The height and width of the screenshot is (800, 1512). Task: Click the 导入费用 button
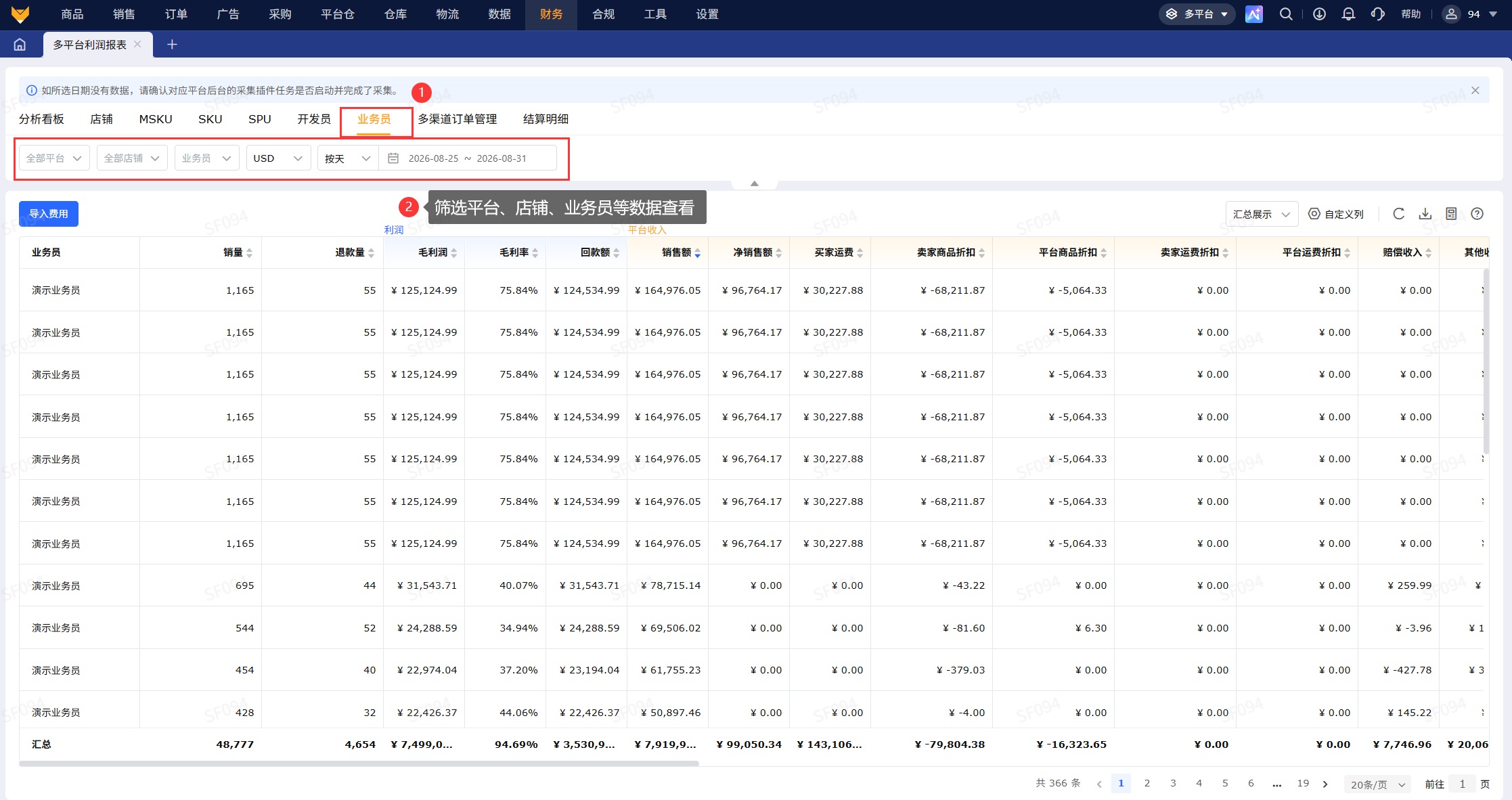[x=49, y=214]
